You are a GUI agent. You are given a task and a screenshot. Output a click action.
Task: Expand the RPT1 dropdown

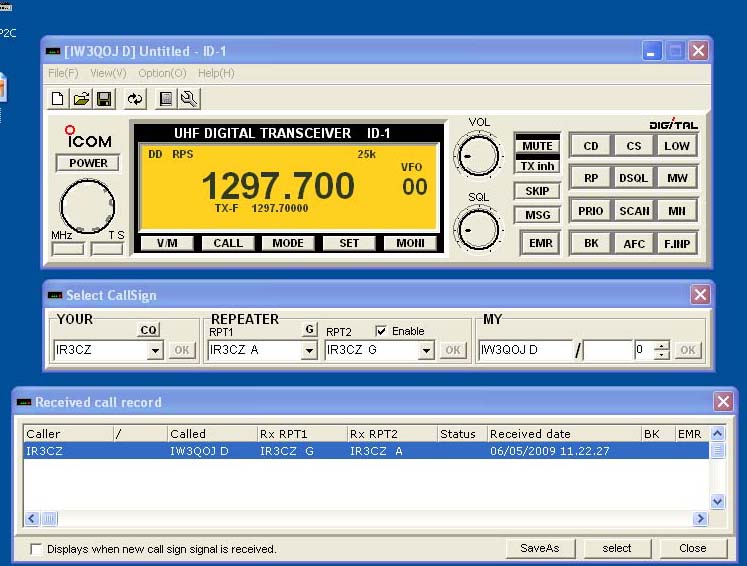tap(309, 351)
